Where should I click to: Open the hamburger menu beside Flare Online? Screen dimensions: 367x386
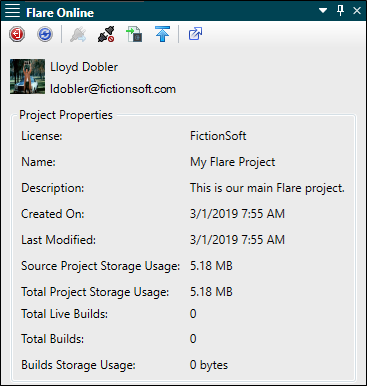pos(12,11)
